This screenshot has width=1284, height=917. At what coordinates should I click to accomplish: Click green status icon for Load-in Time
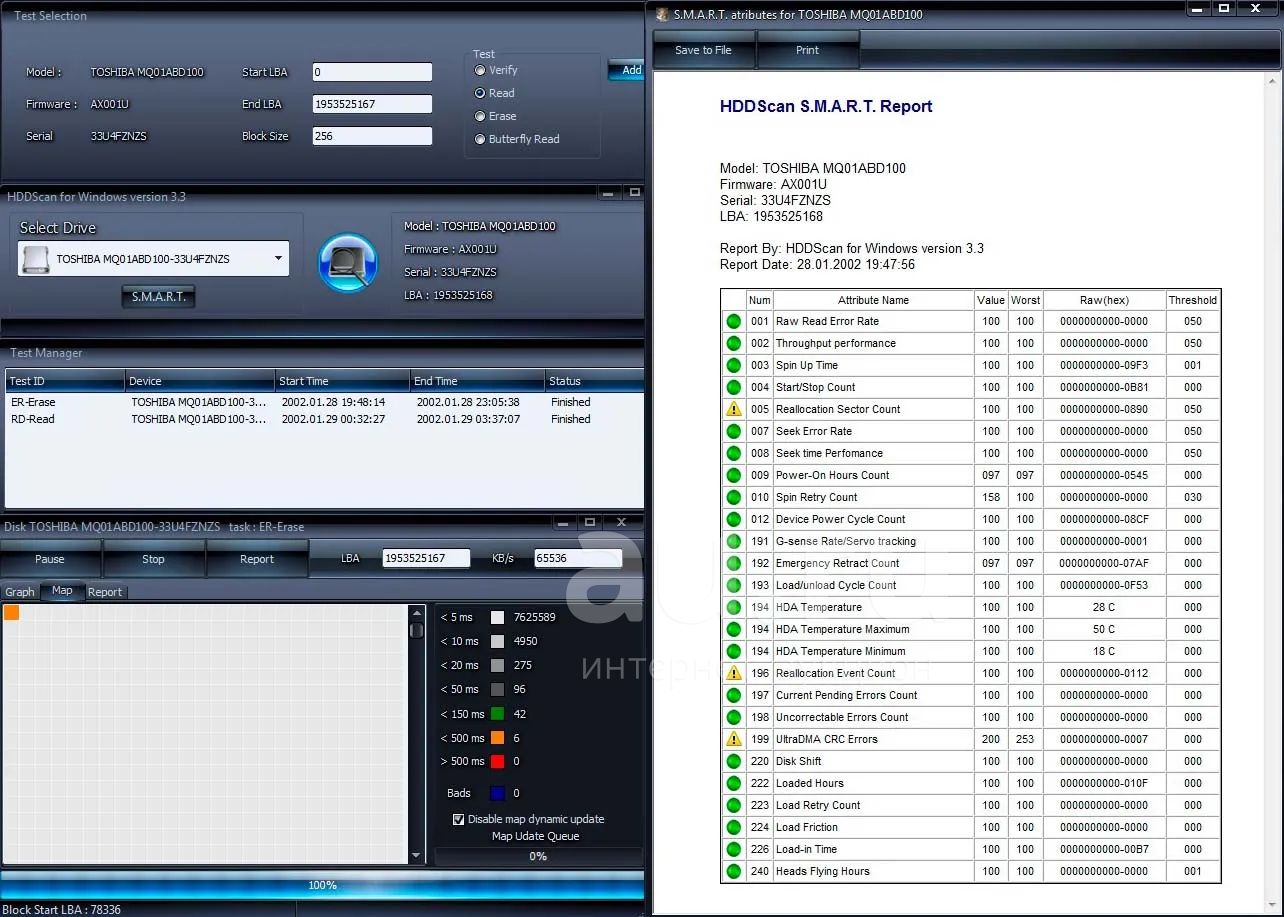pyautogui.click(x=734, y=849)
